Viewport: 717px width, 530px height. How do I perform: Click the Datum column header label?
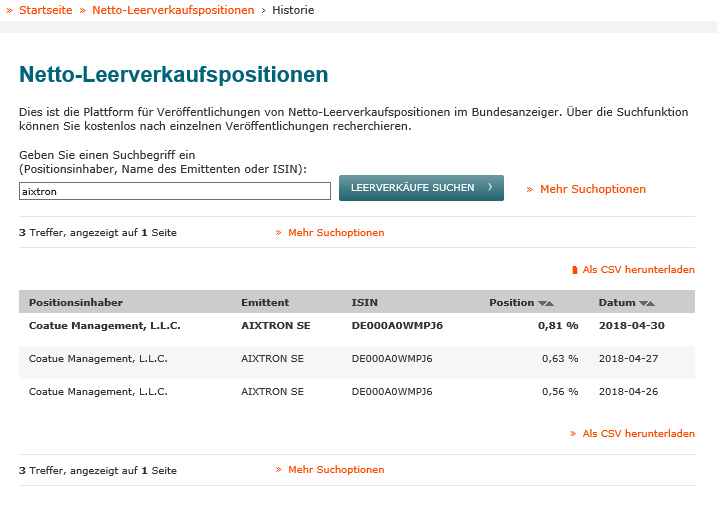click(x=617, y=303)
